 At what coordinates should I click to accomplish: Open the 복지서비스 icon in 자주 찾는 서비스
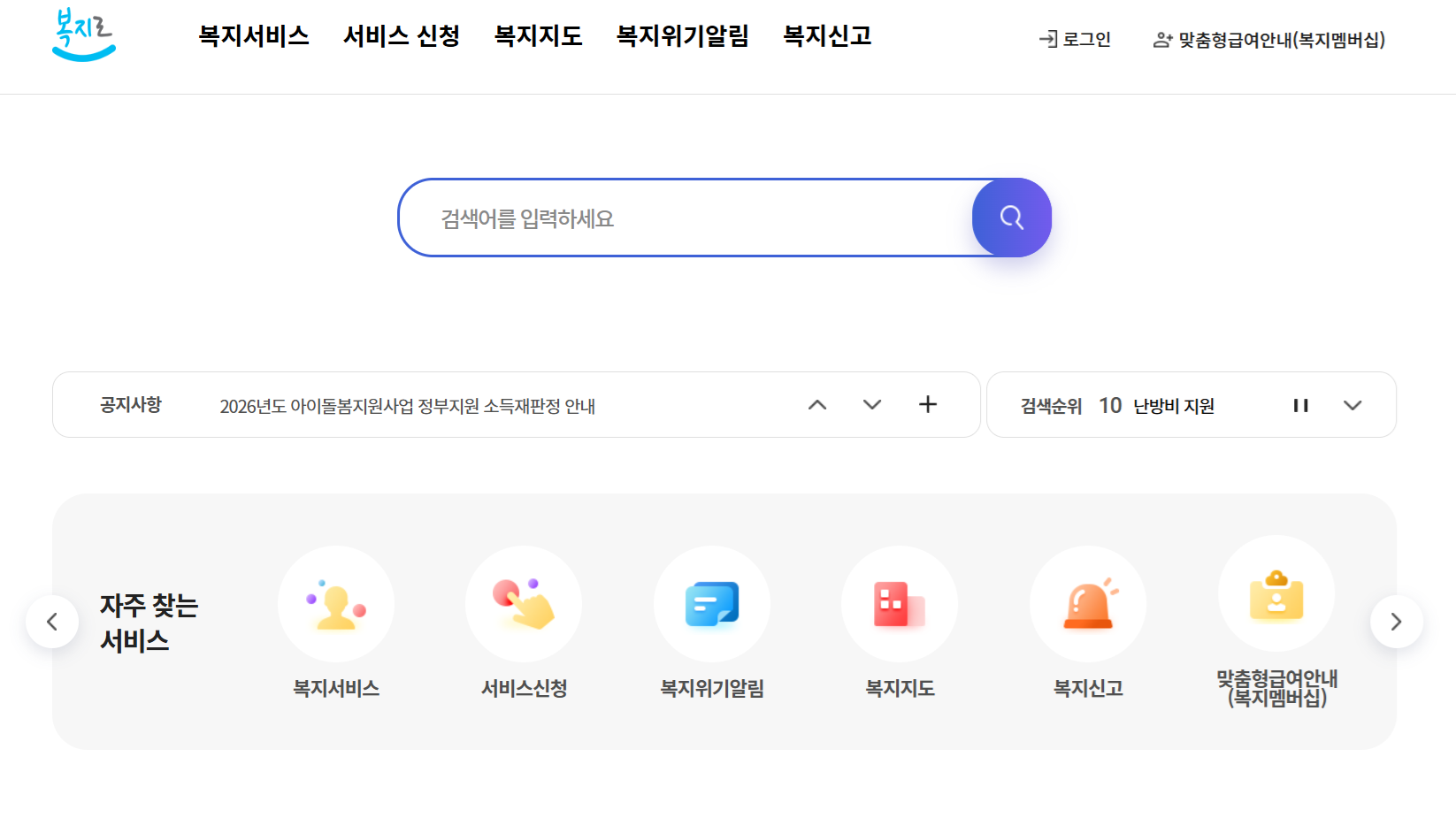336,604
